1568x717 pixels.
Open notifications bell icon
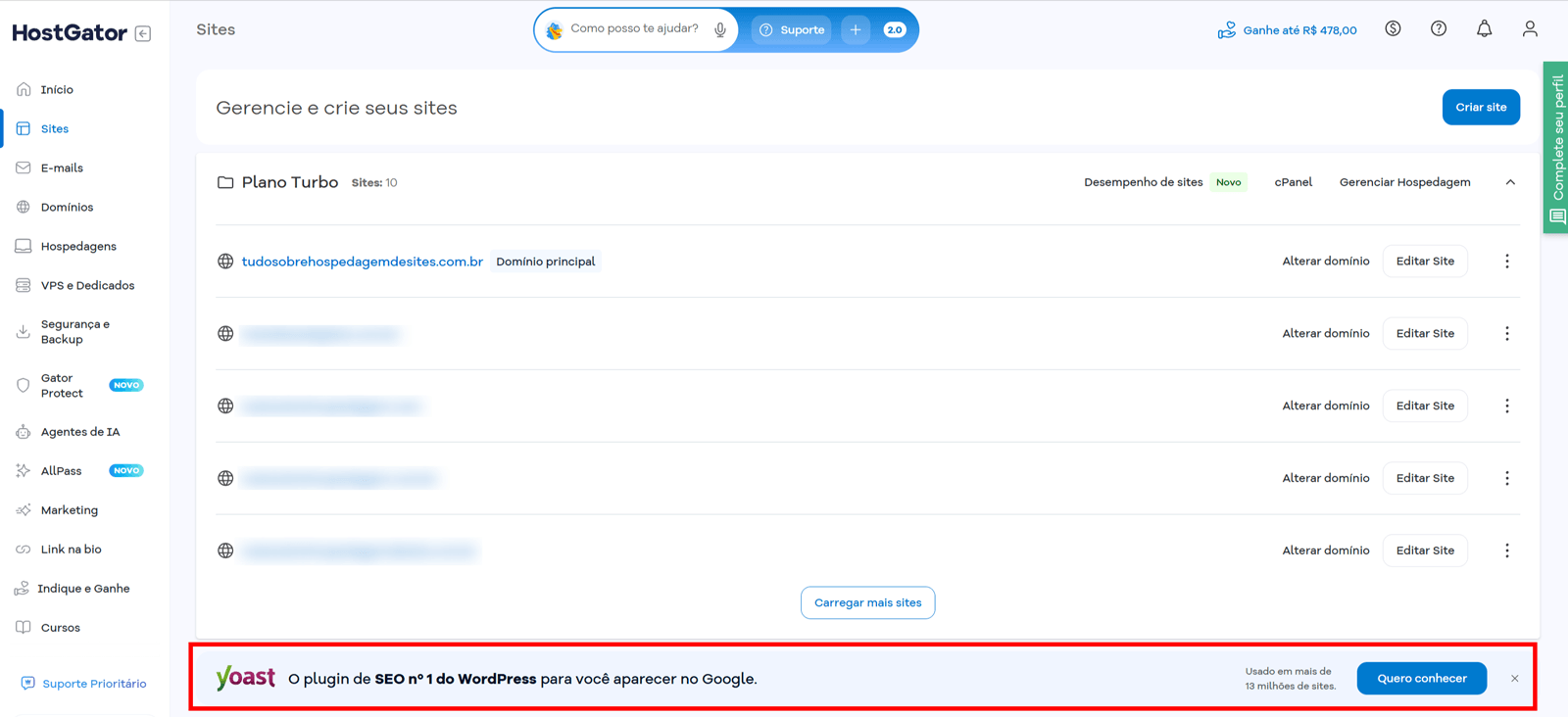[x=1485, y=29]
